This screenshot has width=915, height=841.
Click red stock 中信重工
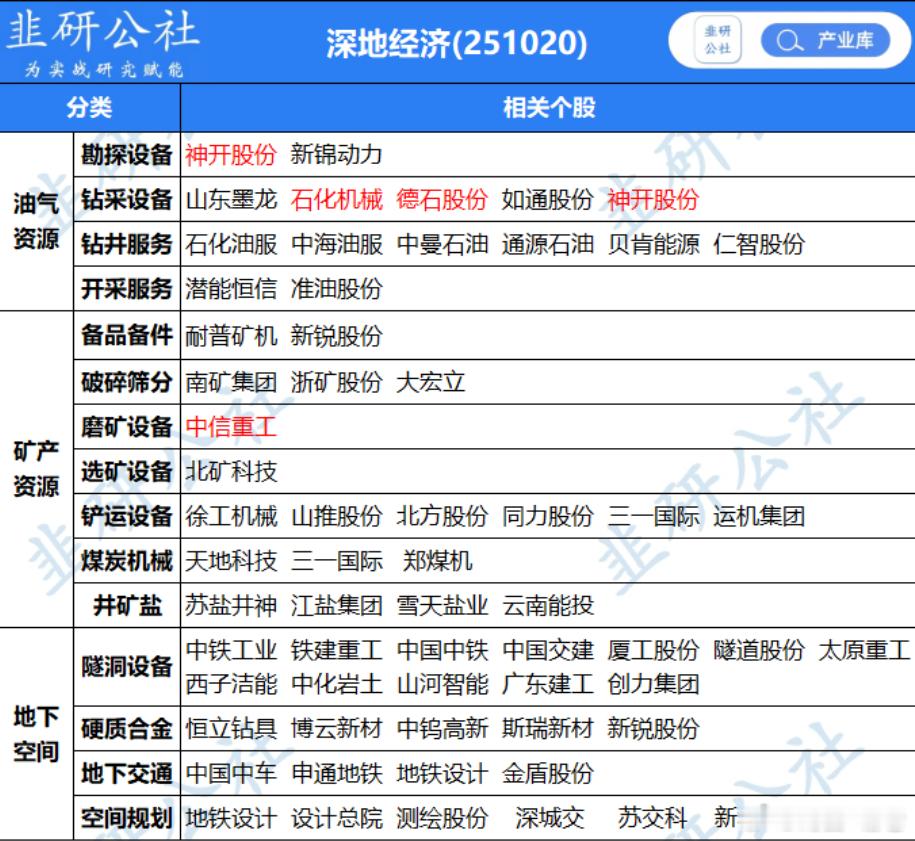click(231, 427)
